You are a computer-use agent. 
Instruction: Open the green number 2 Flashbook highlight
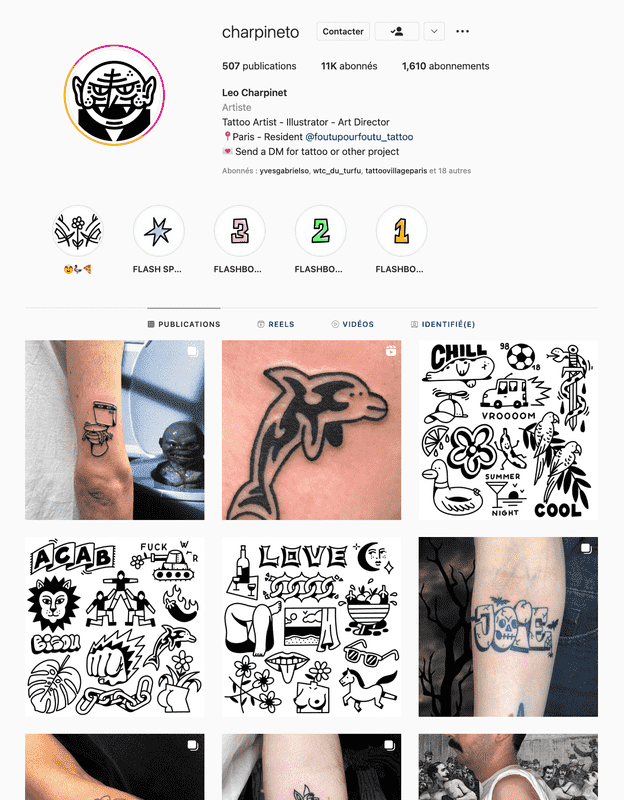[320, 231]
